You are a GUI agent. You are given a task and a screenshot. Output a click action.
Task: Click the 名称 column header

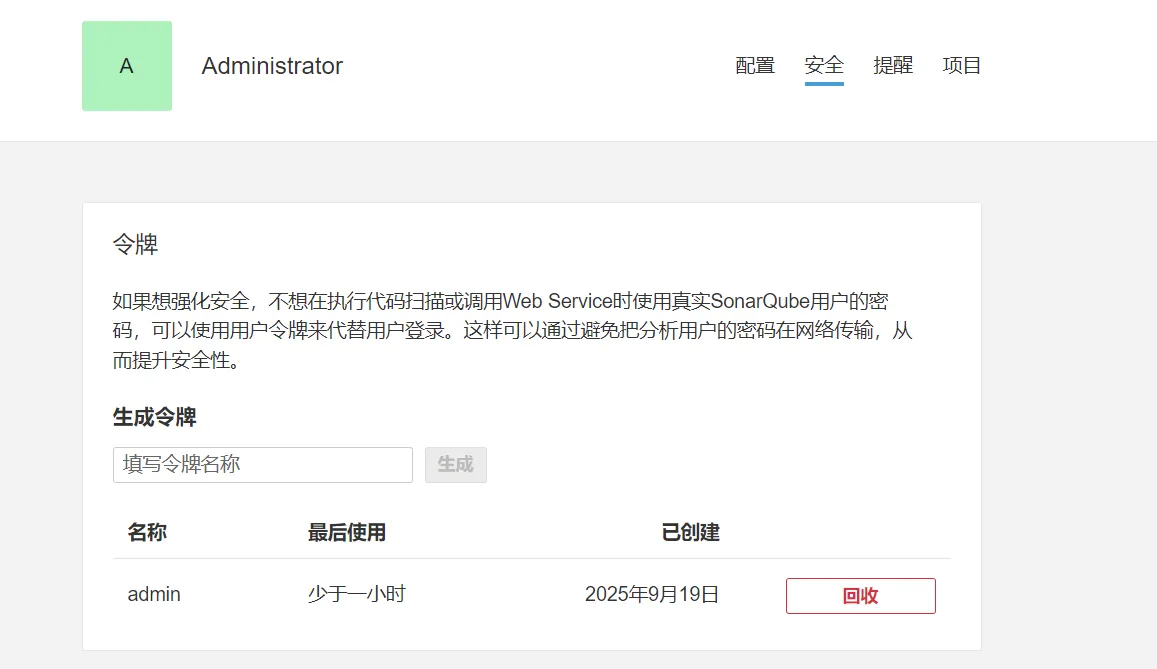tap(147, 532)
